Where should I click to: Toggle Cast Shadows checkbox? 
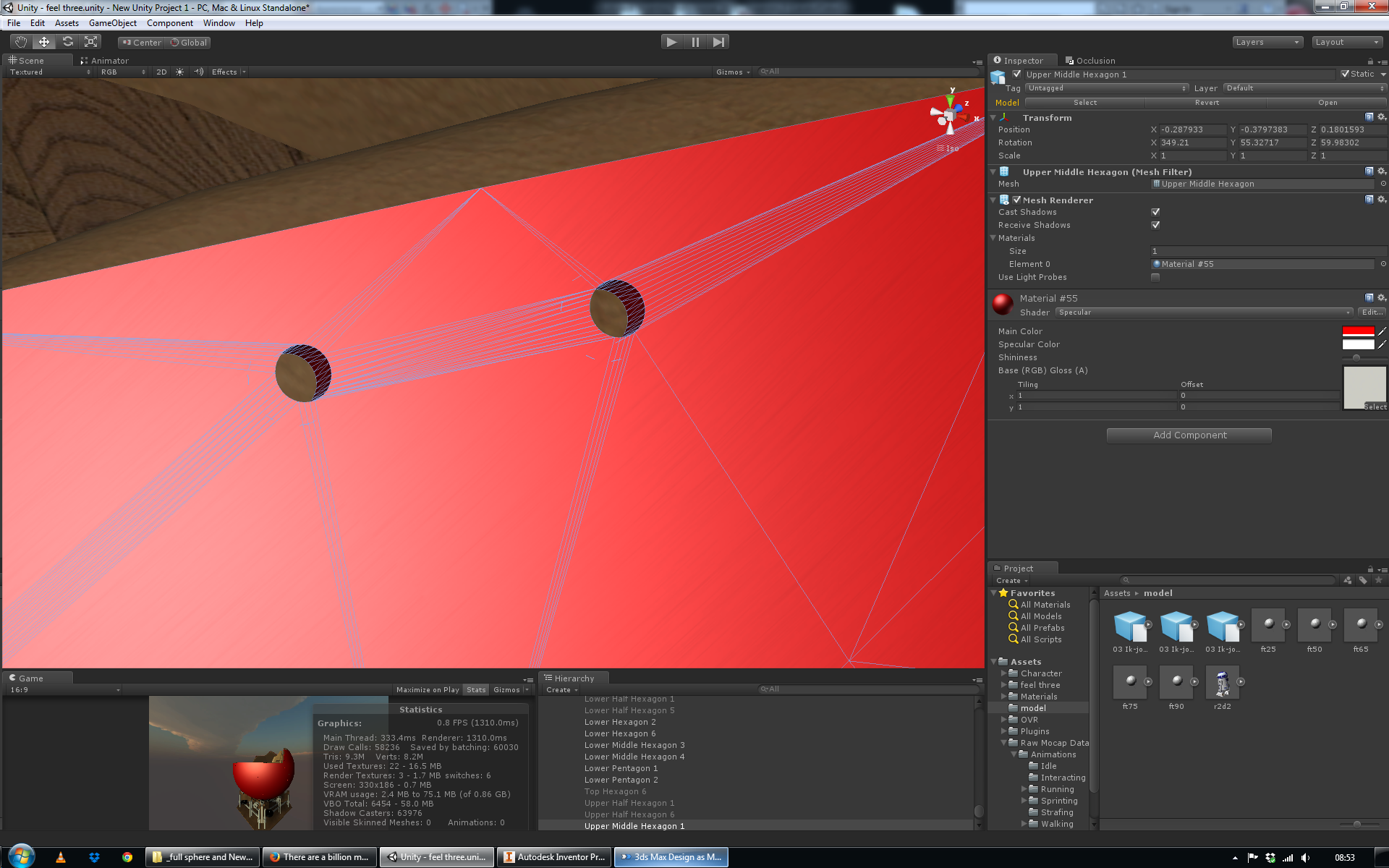point(1155,212)
